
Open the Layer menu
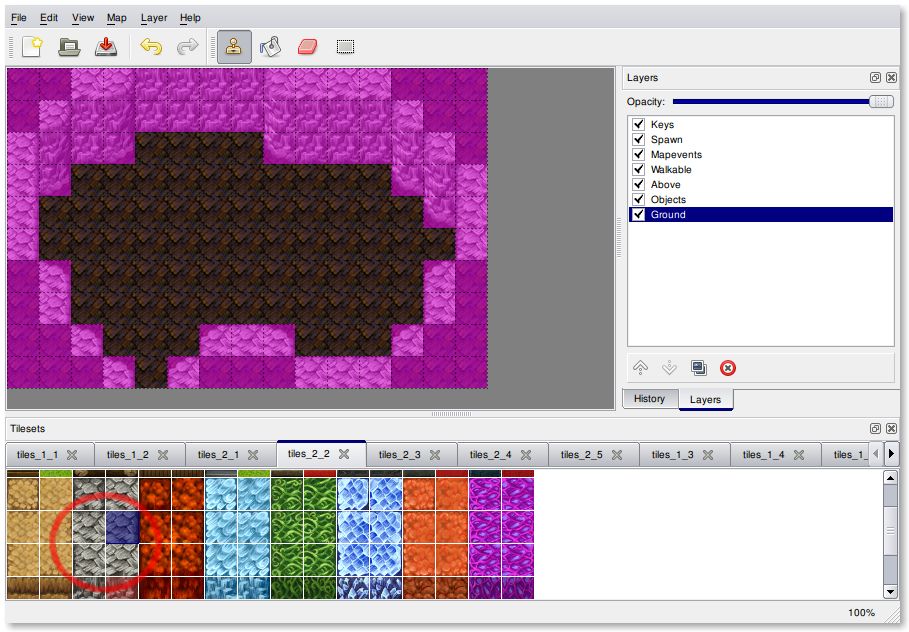click(154, 18)
